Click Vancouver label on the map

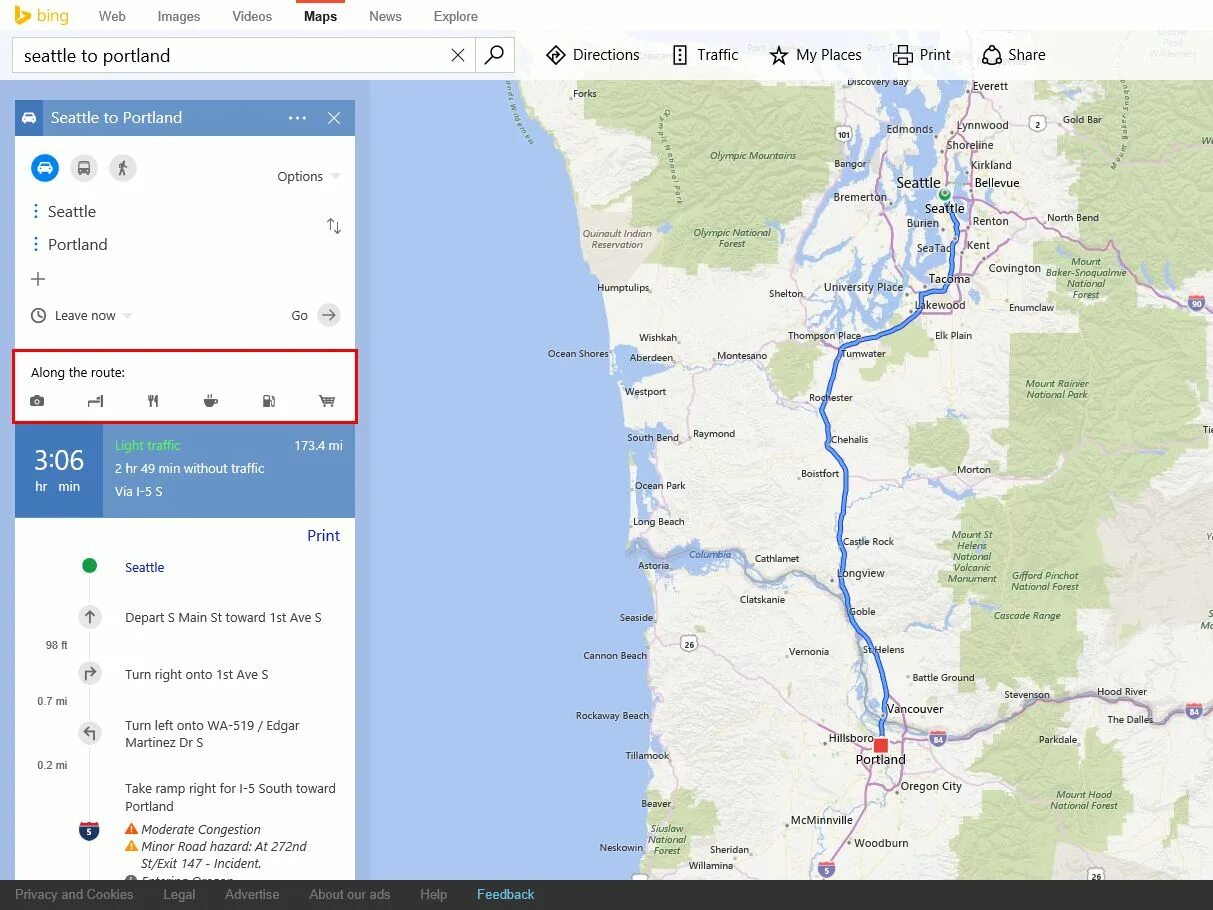(915, 709)
